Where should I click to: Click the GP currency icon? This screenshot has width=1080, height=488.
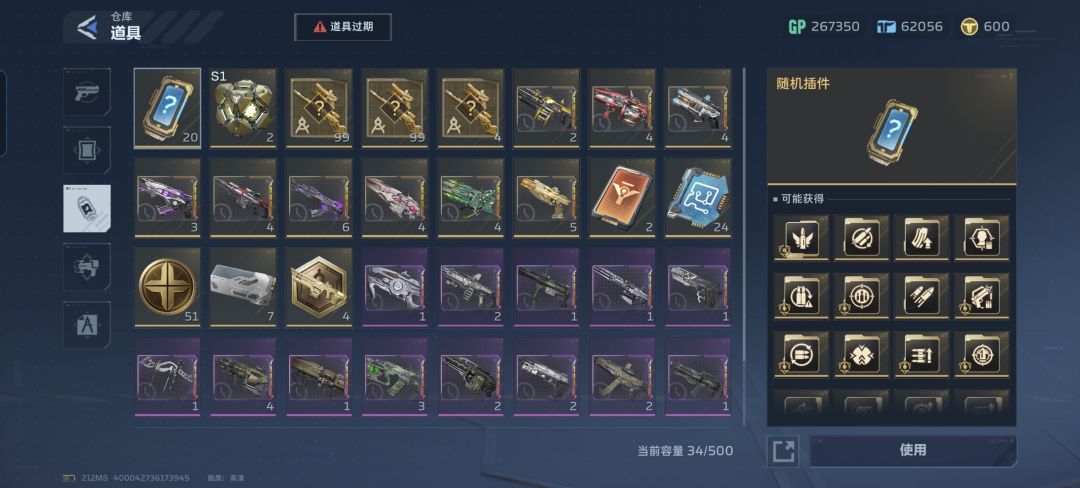[x=797, y=27]
